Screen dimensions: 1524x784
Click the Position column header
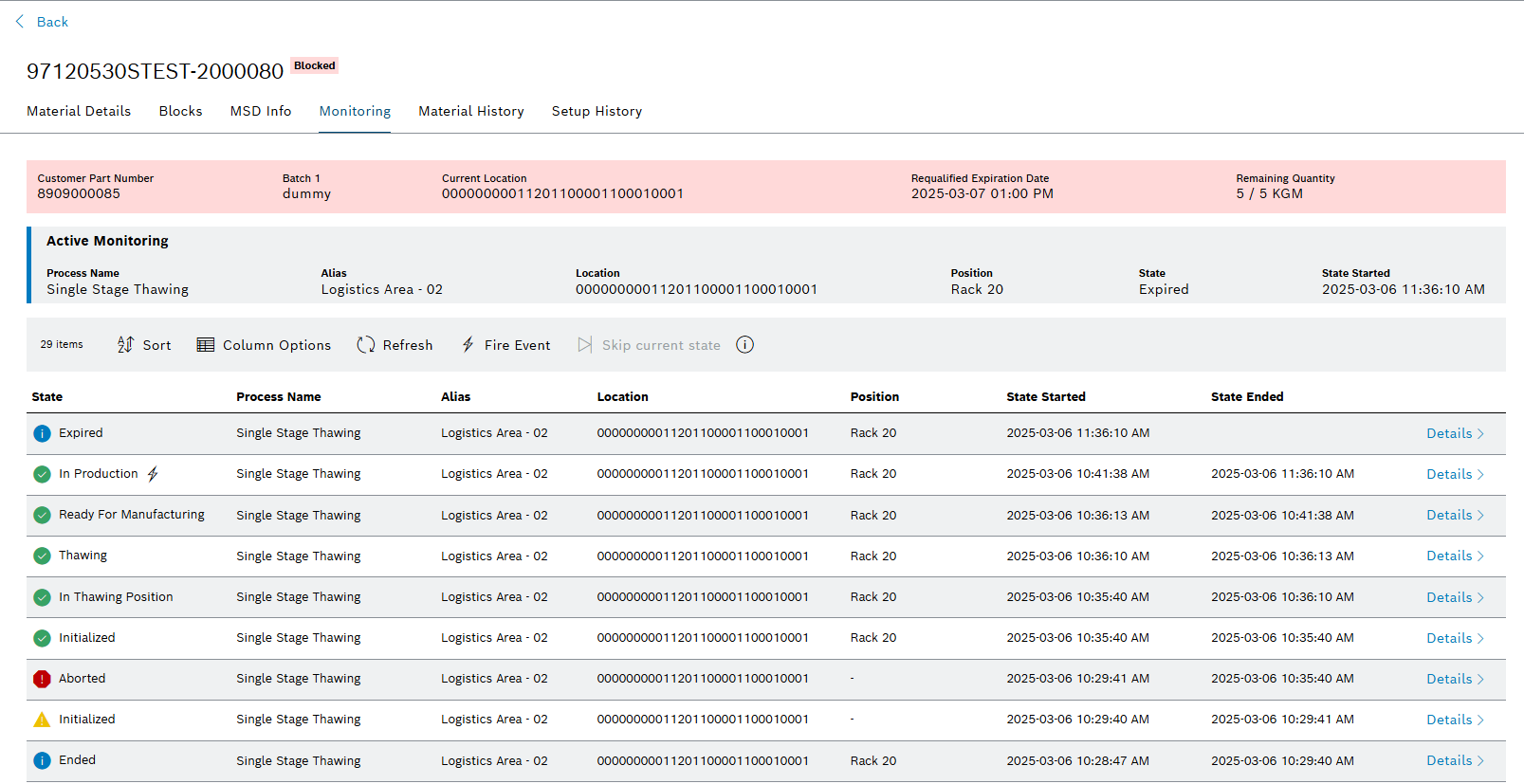tap(874, 397)
